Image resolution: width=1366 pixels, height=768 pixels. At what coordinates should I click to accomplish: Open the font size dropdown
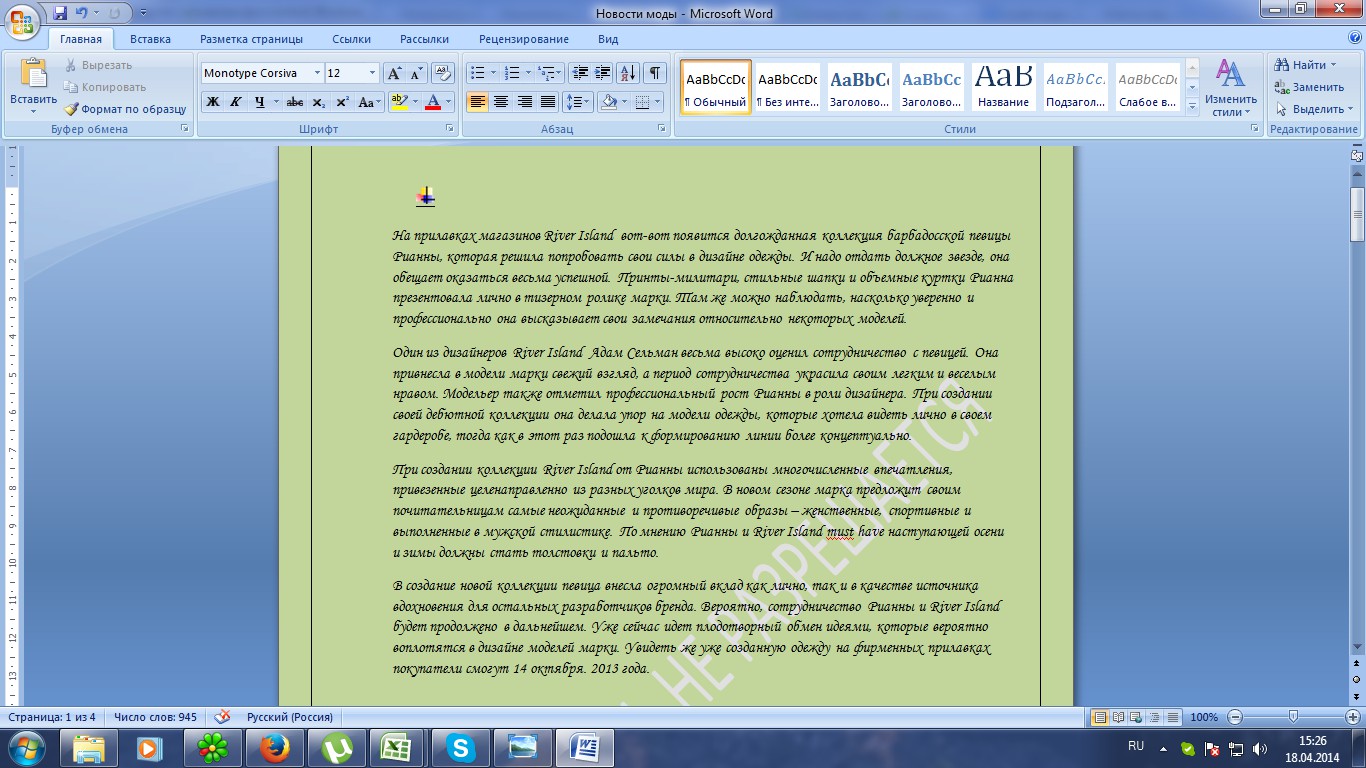tap(373, 73)
